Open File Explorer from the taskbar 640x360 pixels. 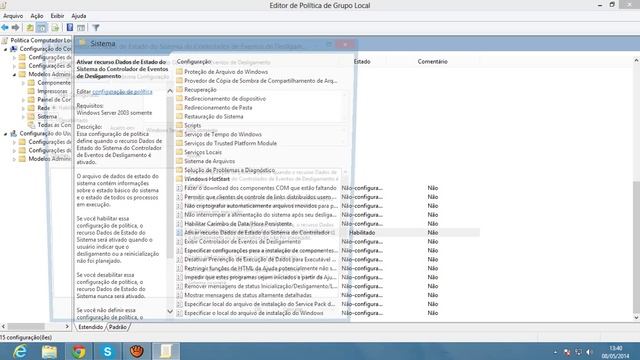pos(49,351)
